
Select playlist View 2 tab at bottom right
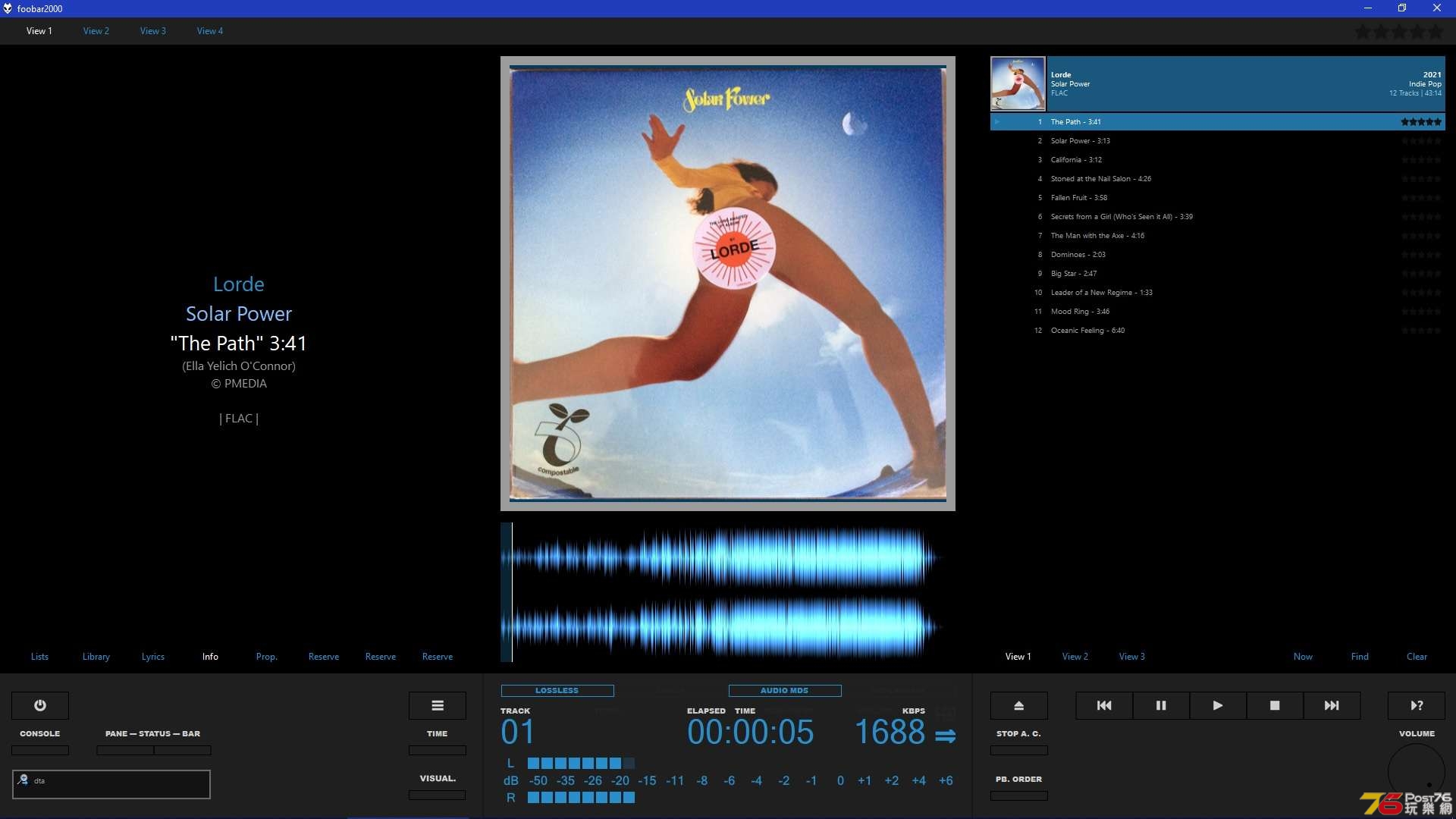pyautogui.click(x=1075, y=657)
